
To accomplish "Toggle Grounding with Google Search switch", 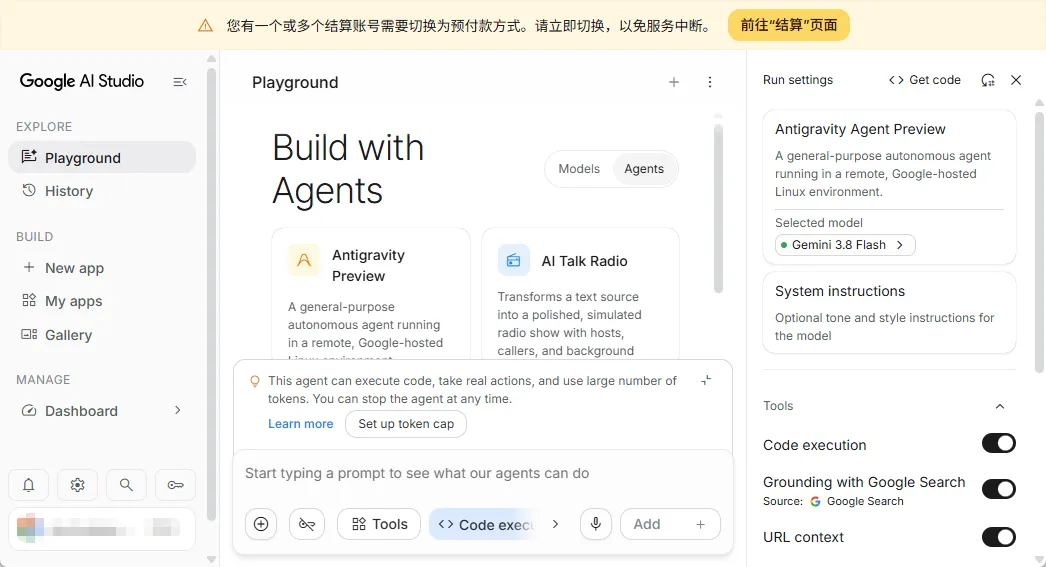I will tap(999, 489).
